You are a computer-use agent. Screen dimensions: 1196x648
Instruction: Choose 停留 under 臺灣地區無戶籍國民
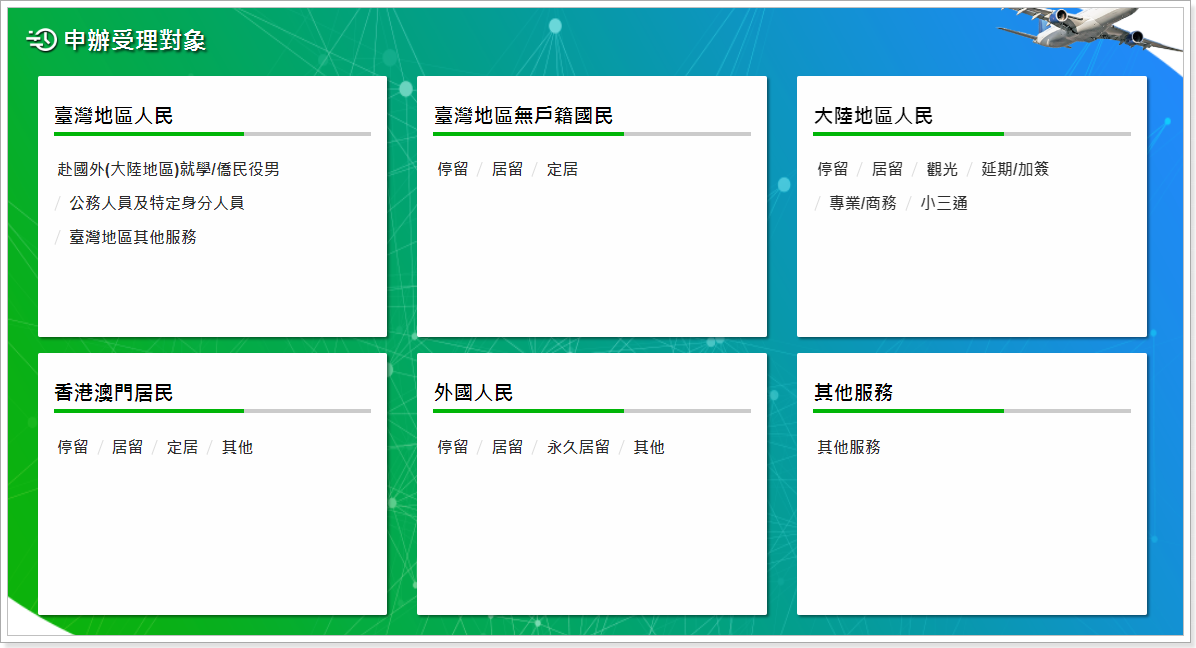452,170
